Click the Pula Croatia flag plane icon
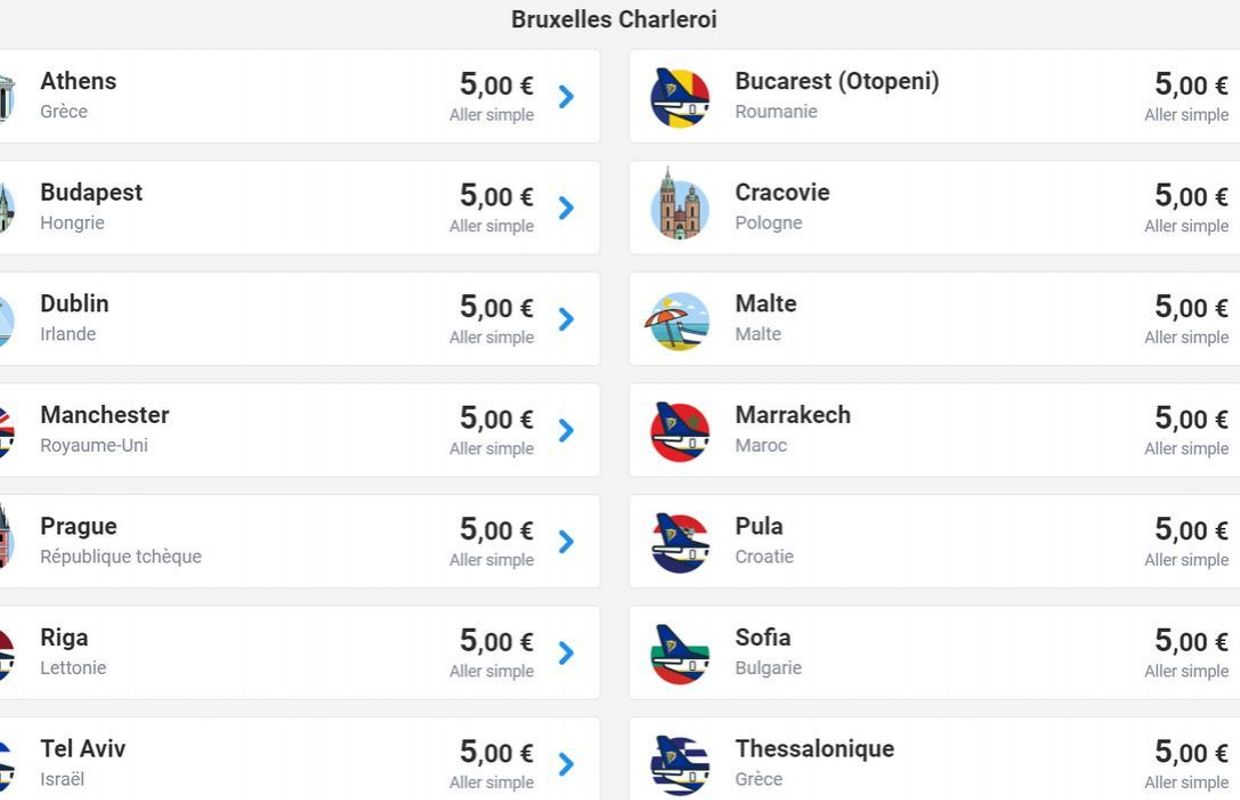 coord(680,542)
